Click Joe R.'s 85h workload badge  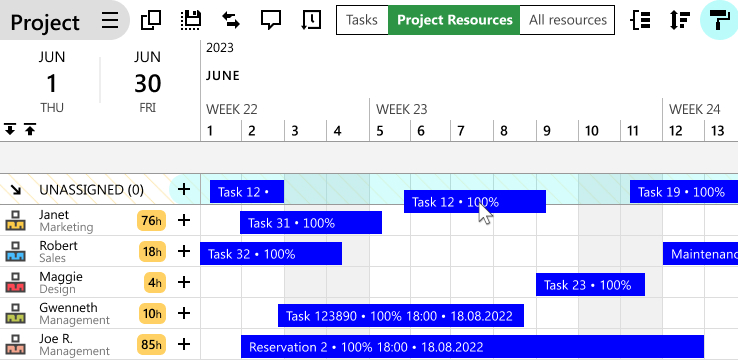(151, 345)
